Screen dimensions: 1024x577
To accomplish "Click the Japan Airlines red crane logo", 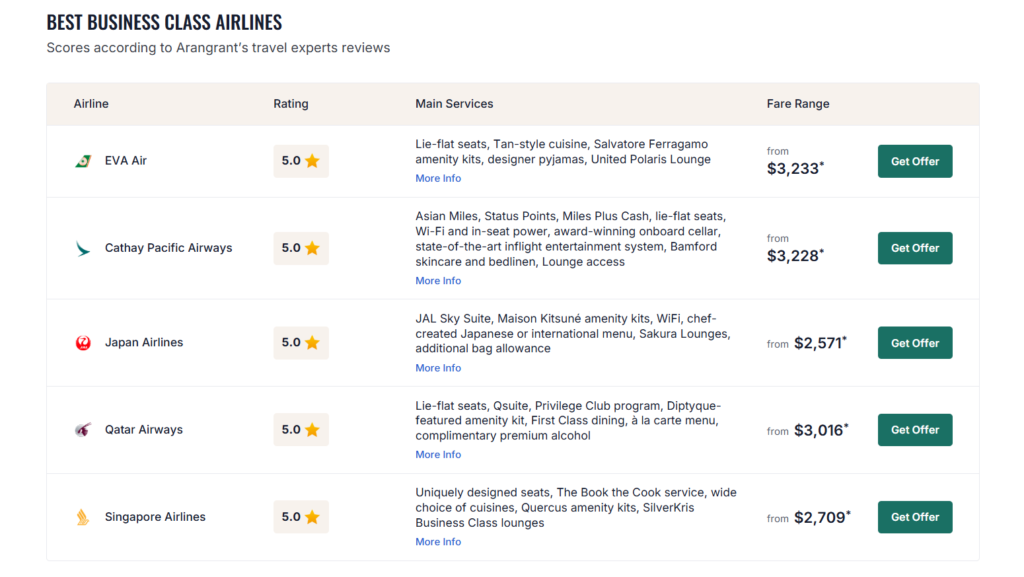I will [83, 343].
